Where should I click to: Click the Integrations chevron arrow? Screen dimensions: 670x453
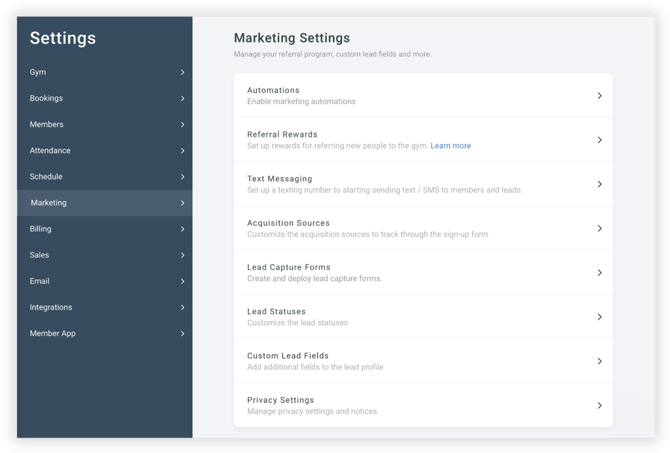(x=182, y=307)
